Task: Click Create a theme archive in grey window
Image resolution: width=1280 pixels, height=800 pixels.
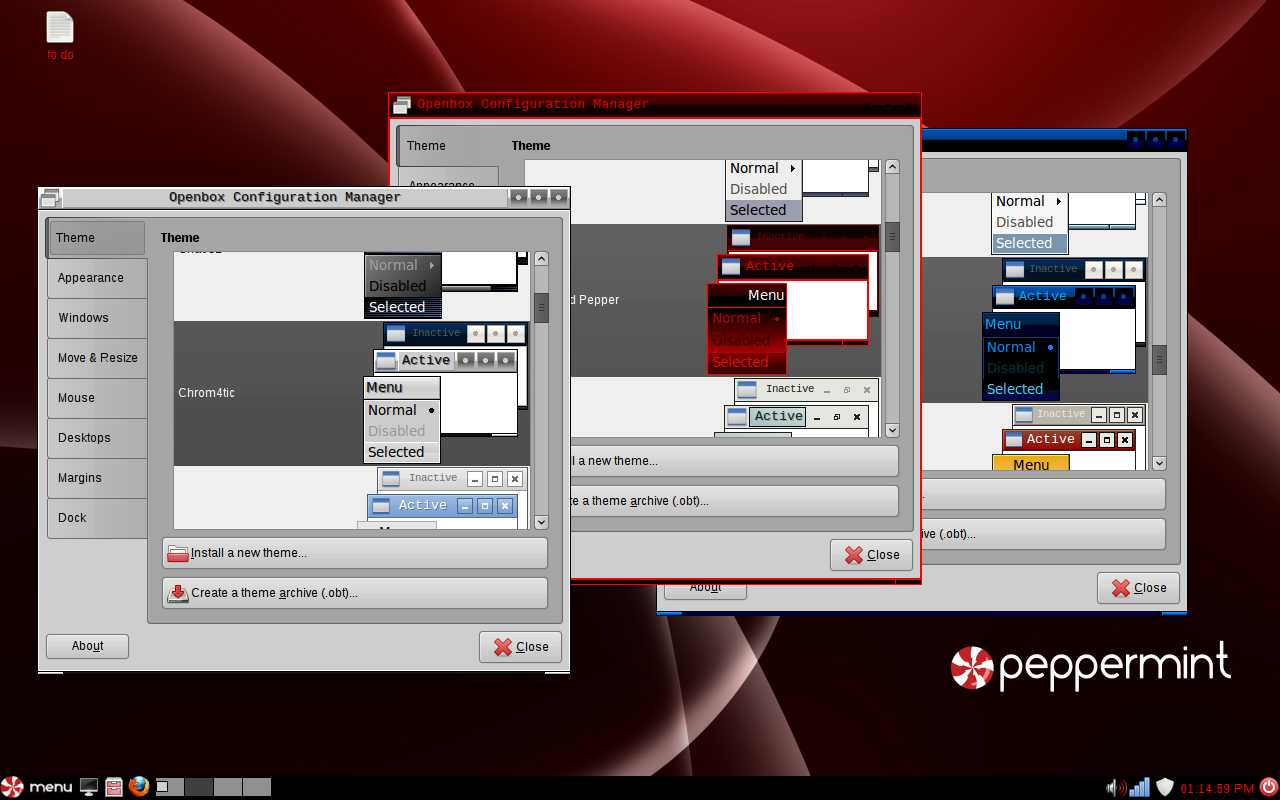Action: tap(355, 593)
